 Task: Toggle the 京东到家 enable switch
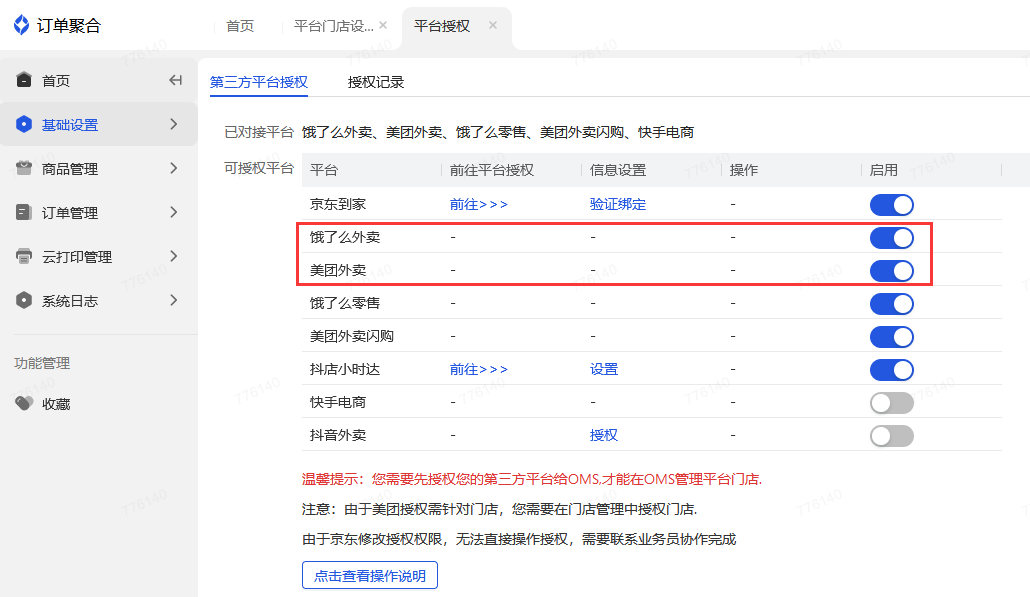tap(891, 205)
